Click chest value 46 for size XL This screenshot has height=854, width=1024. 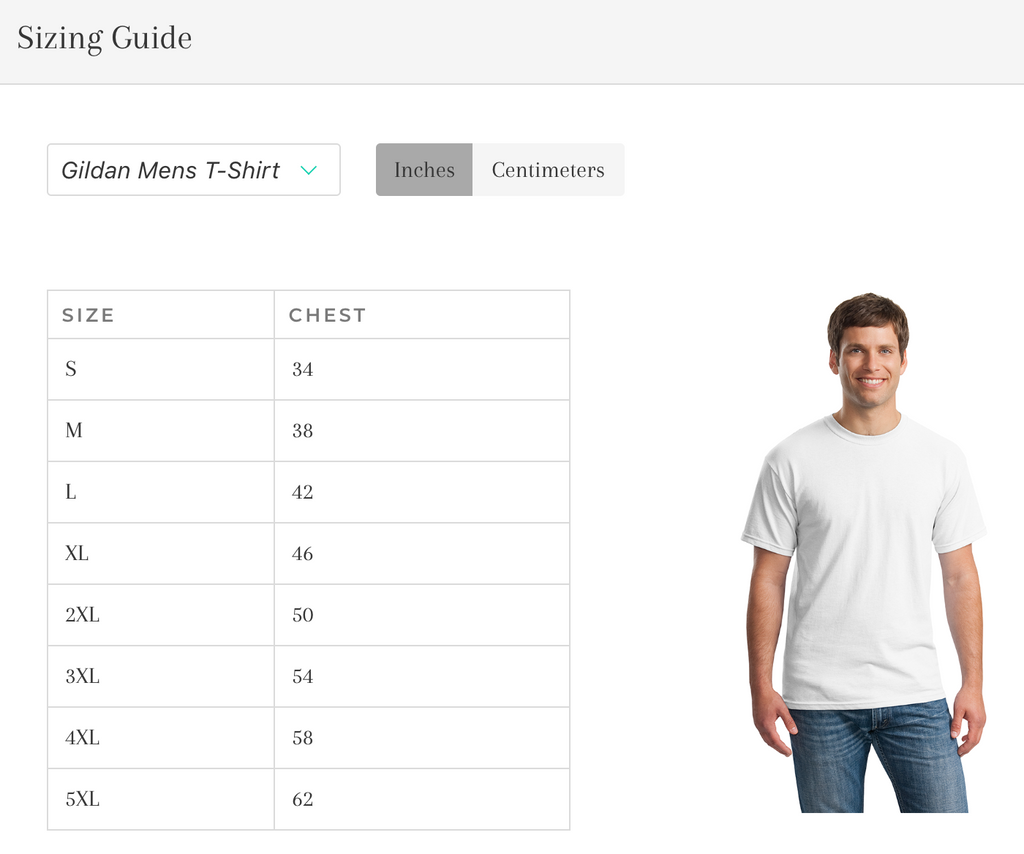[303, 554]
